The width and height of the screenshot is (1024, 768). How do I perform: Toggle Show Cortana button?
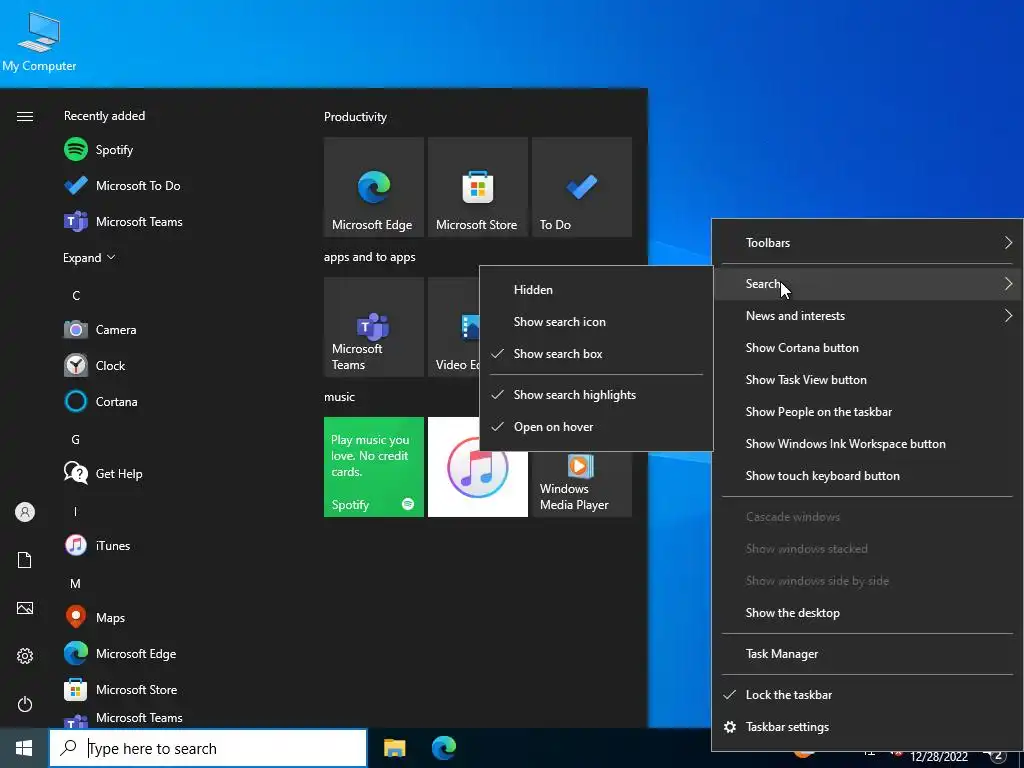click(x=868, y=347)
